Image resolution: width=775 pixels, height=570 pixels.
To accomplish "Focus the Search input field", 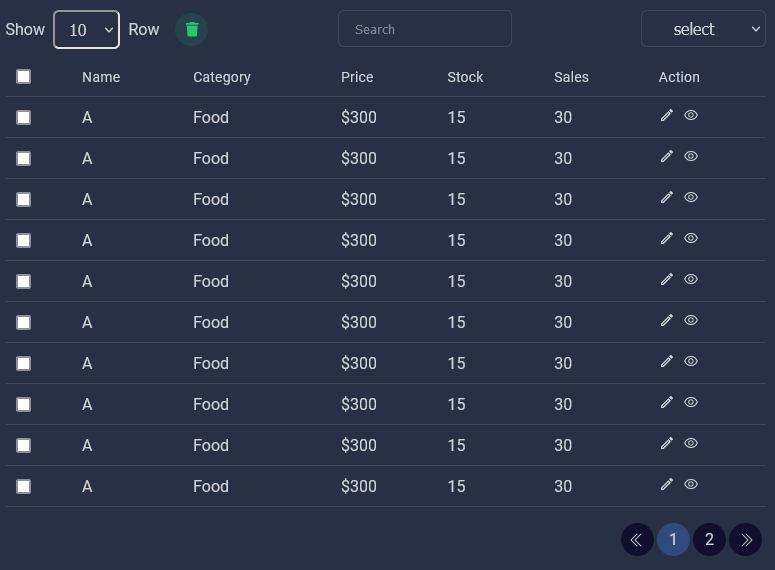I will [425, 29].
